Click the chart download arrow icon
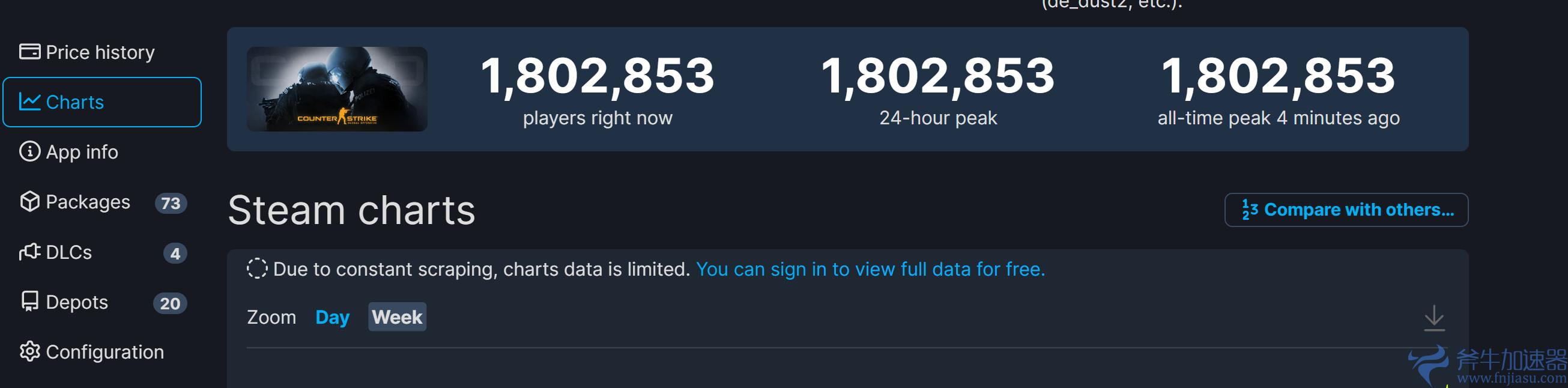Screen dimensions: 1568x388 [x=1433, y=317]
